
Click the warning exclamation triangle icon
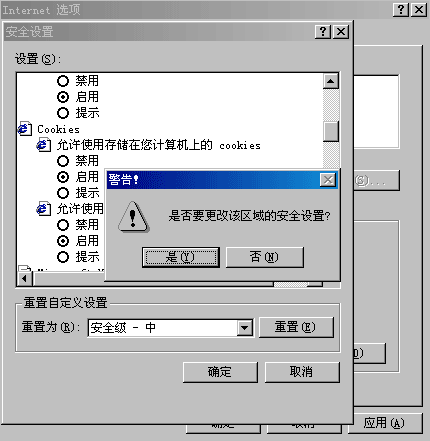click(x=133, y=217)
